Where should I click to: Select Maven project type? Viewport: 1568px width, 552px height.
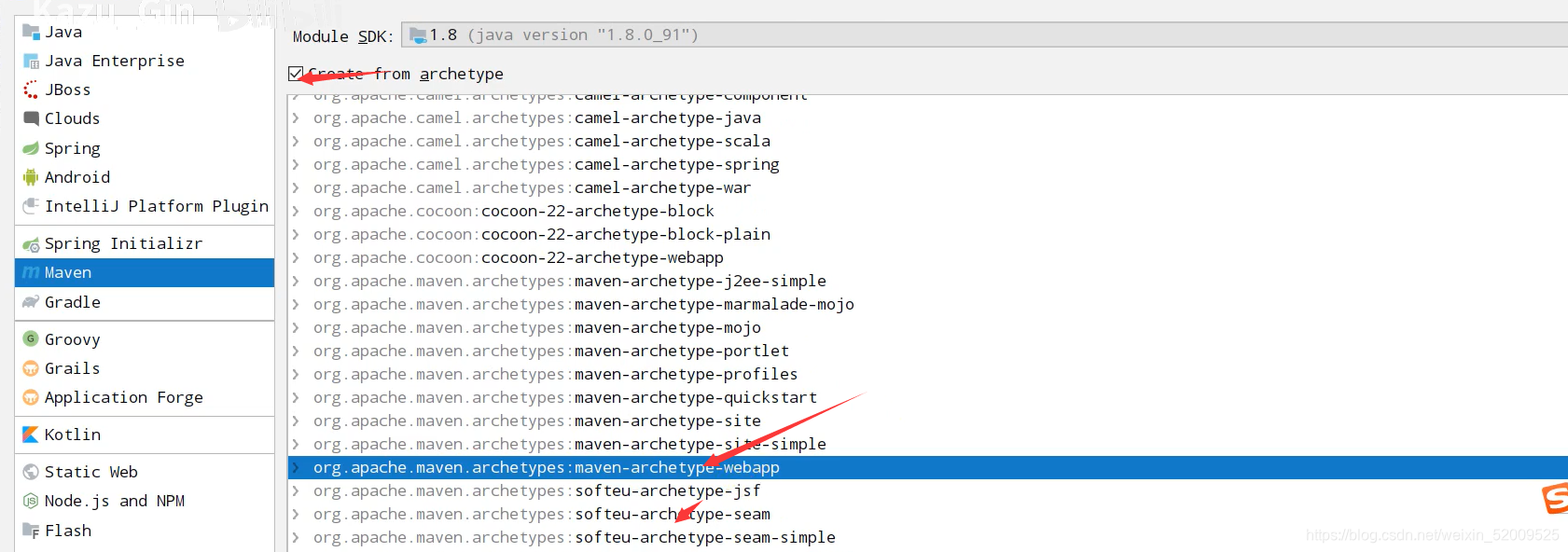click(145, 272)
